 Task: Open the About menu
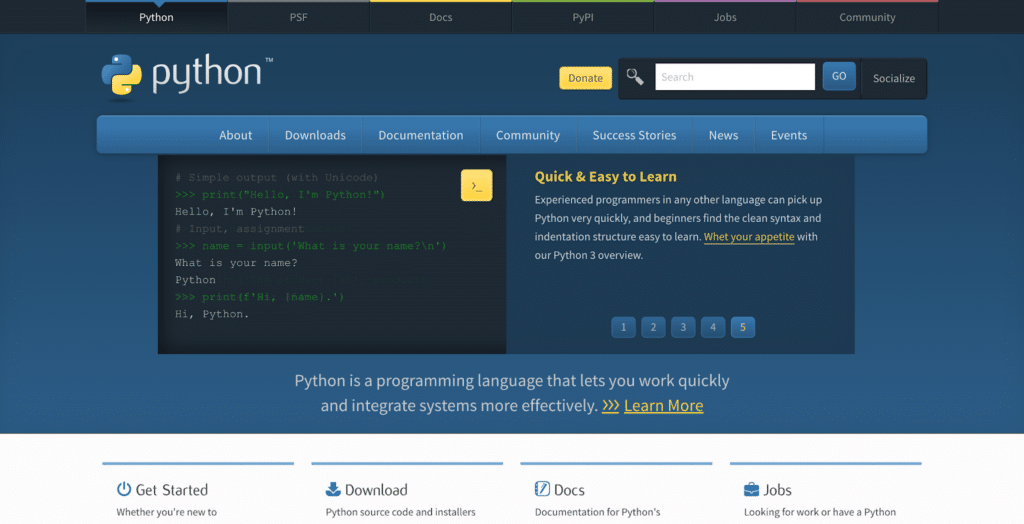click(x=235, y=135)
